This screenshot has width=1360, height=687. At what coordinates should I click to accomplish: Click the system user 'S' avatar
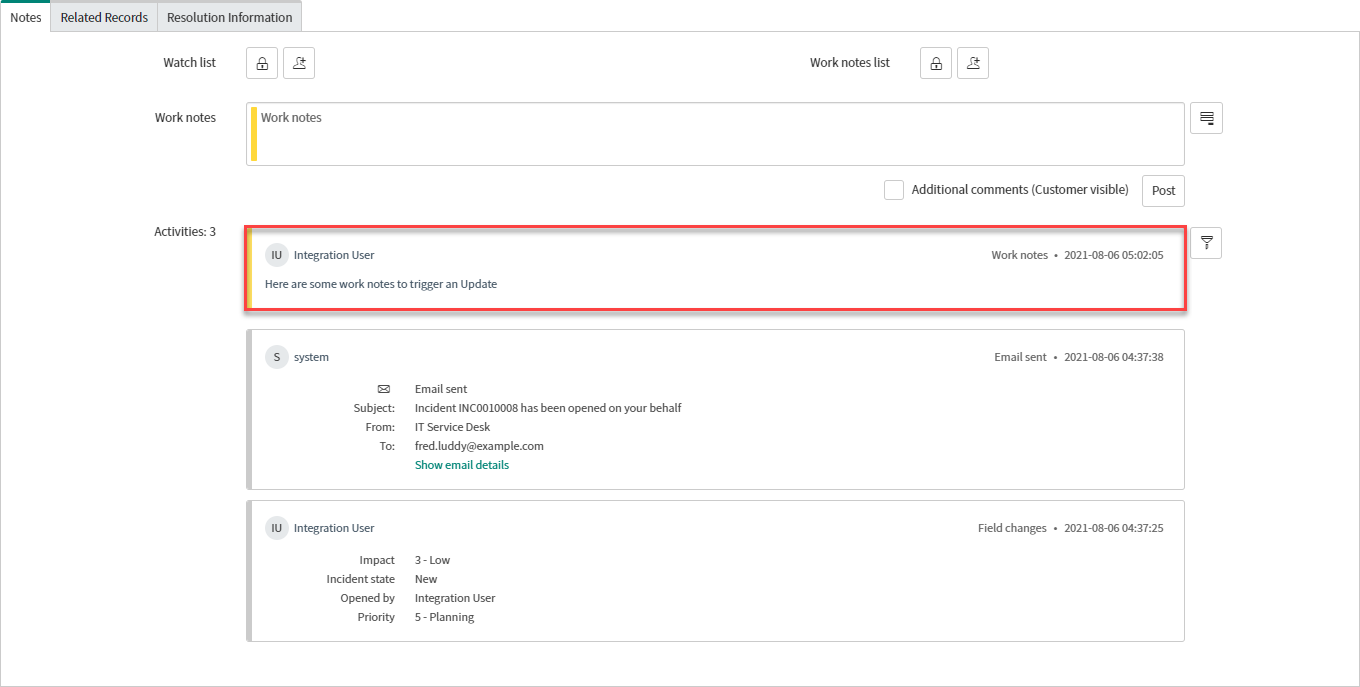[x=276, y=357]
